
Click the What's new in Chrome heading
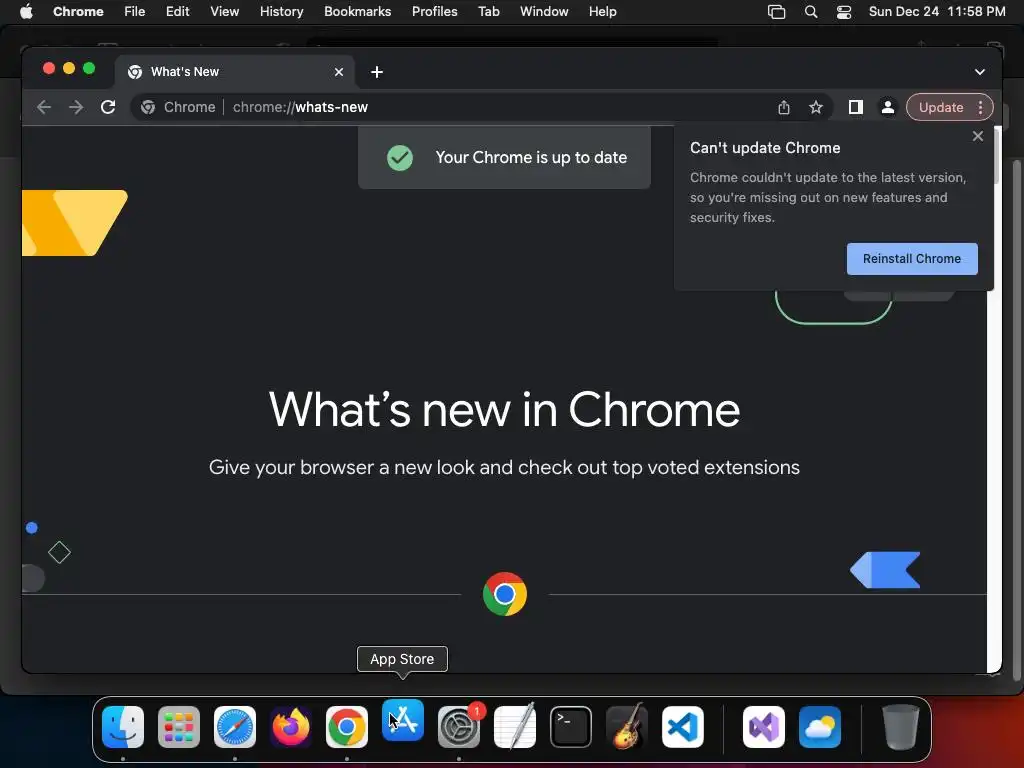coord(504,409)
